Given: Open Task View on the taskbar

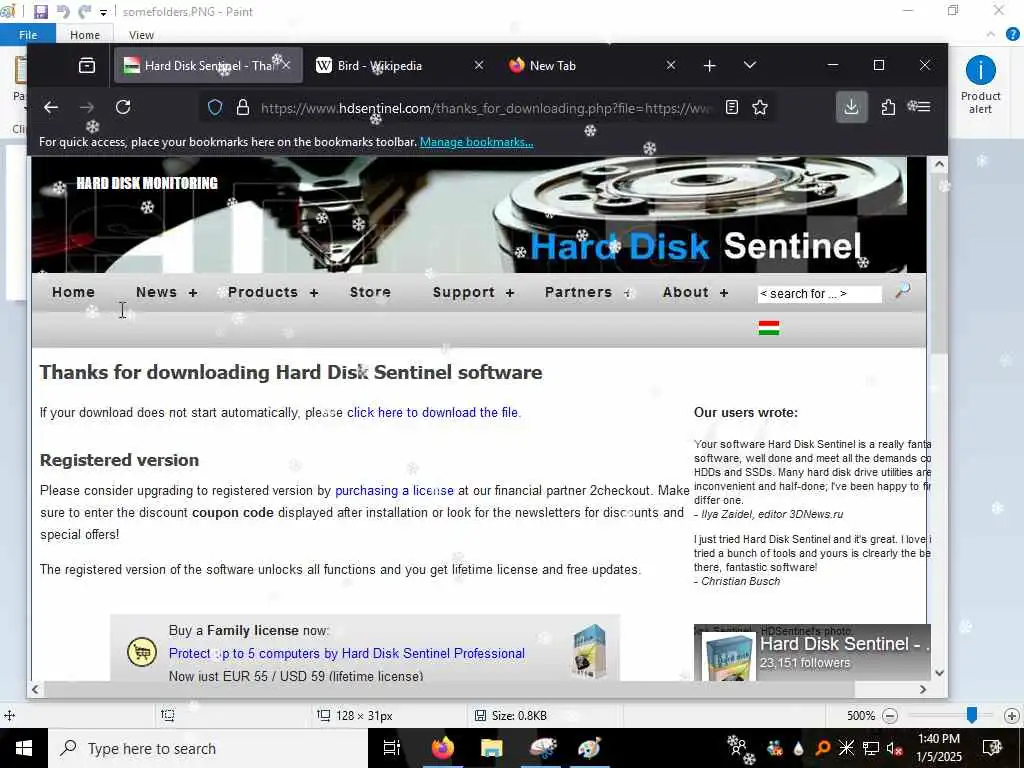Looking at the screenshot, I should pyautogui.click(x=391, y=748).
